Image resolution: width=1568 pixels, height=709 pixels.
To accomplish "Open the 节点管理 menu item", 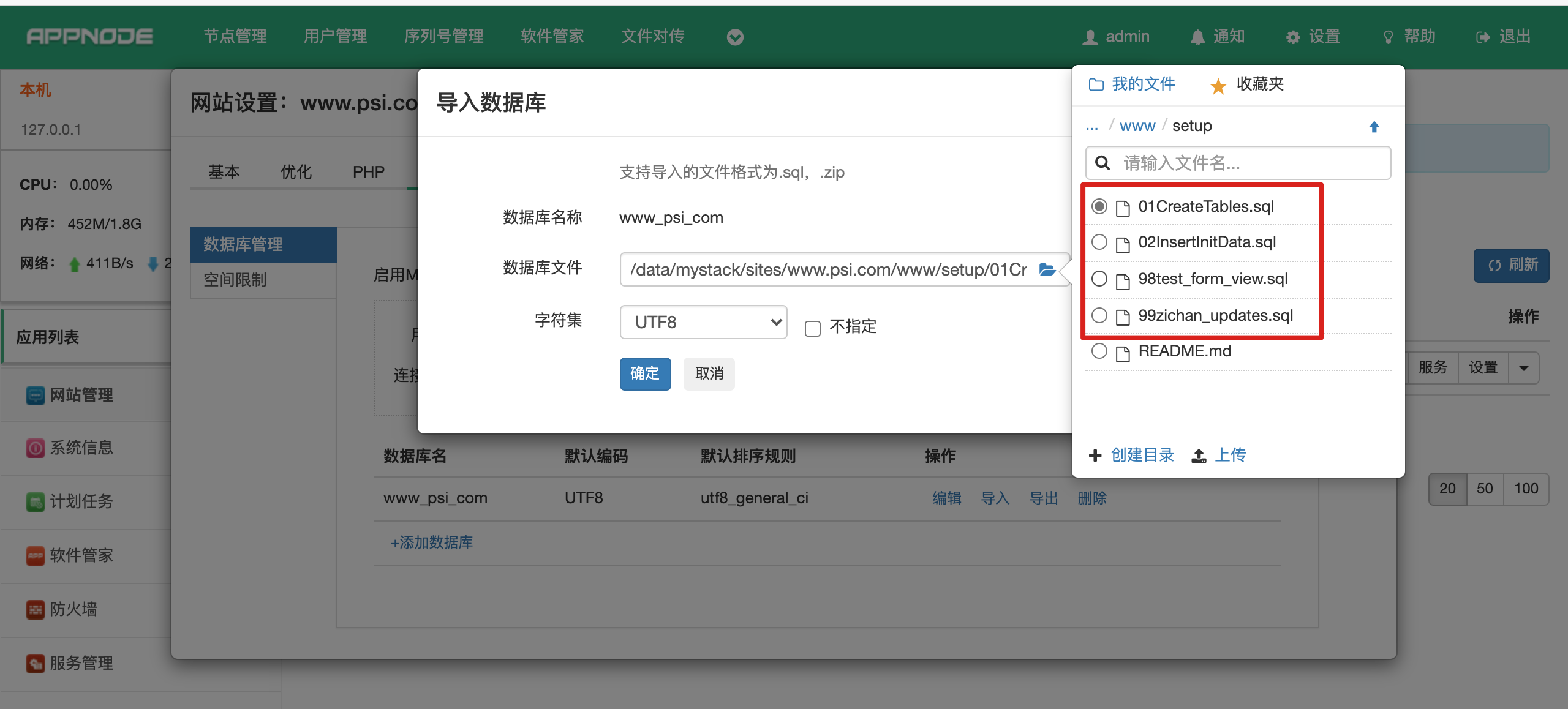I will coord(235,37).
